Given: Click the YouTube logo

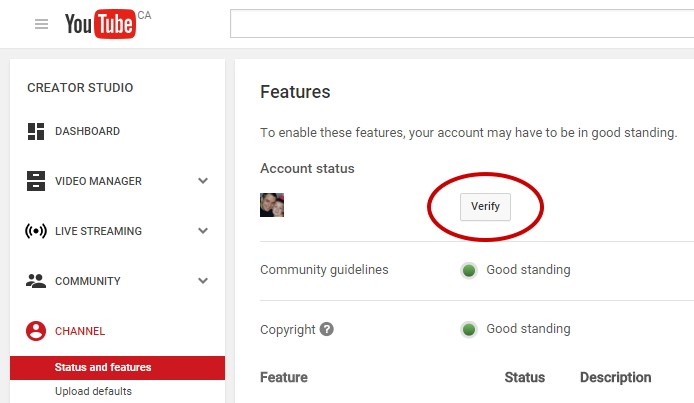Looking at the screenshot, I should pyautogui.click(x=100, y=23).
